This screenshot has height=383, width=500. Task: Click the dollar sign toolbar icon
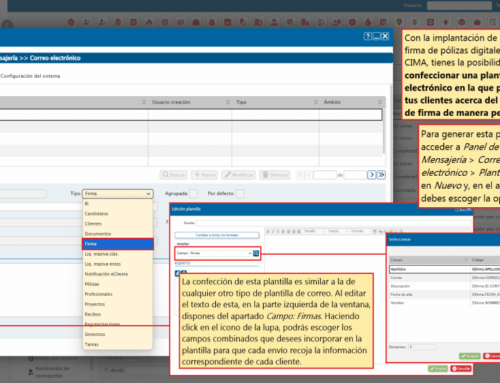coord(414,22)
